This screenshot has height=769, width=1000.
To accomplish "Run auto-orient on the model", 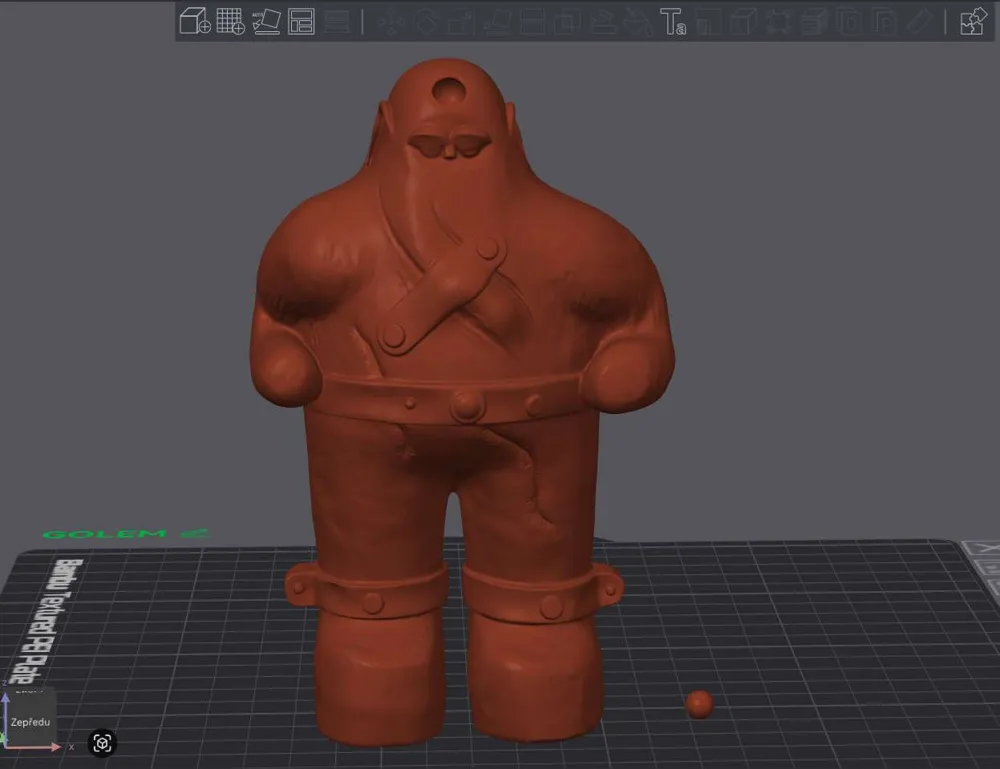I will coord(268,20).
